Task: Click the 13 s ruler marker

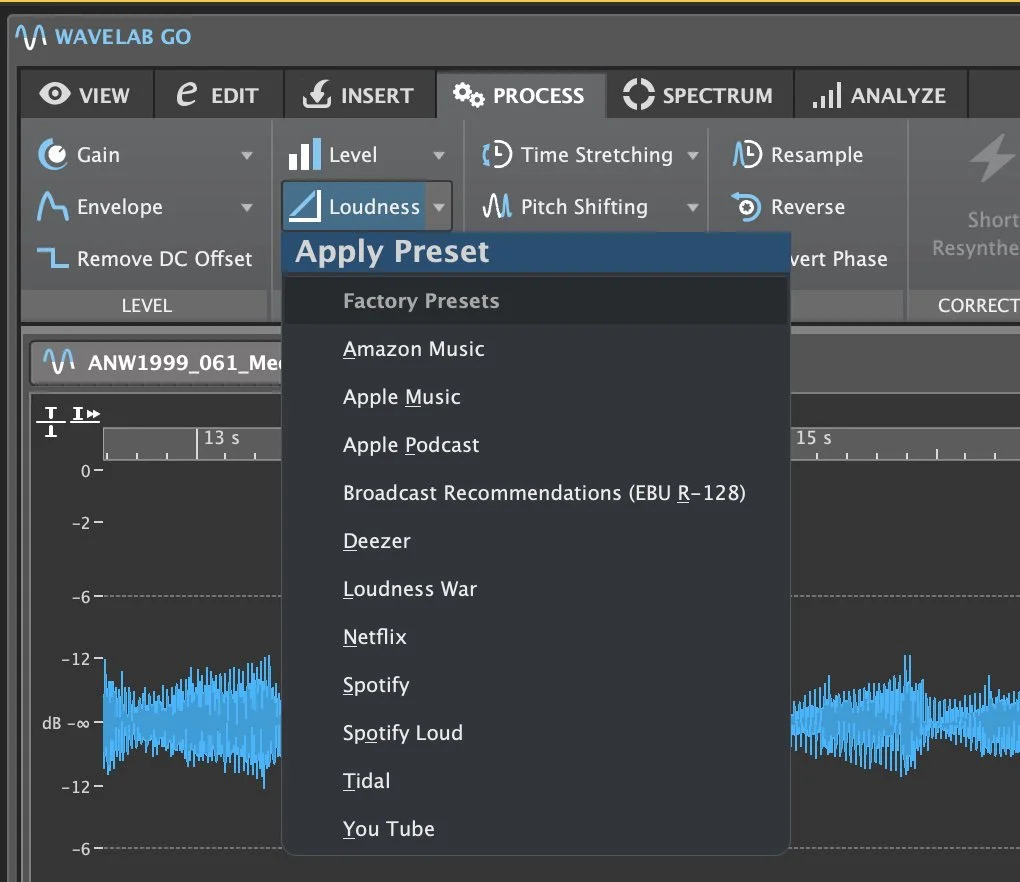Action: click(222, 438)
